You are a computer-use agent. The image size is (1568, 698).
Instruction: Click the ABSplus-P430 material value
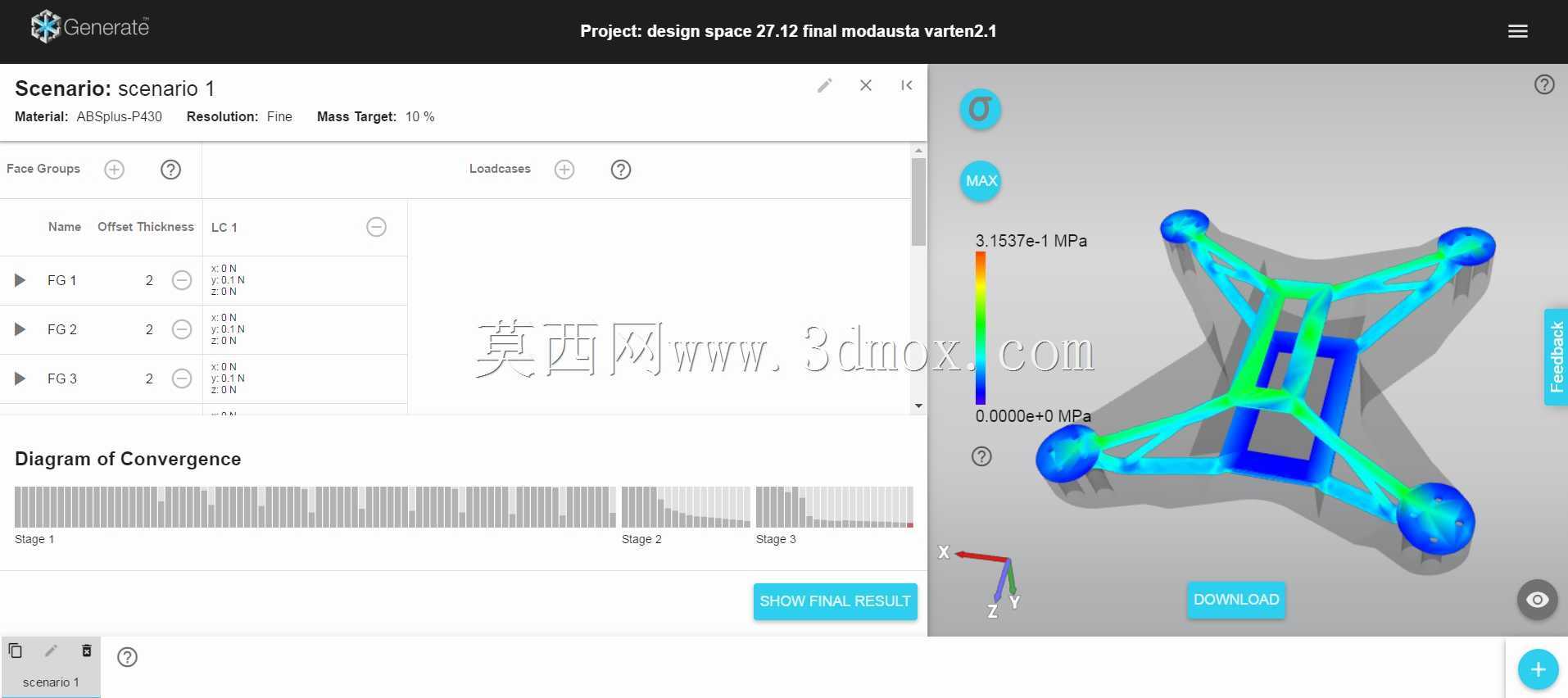120,117
